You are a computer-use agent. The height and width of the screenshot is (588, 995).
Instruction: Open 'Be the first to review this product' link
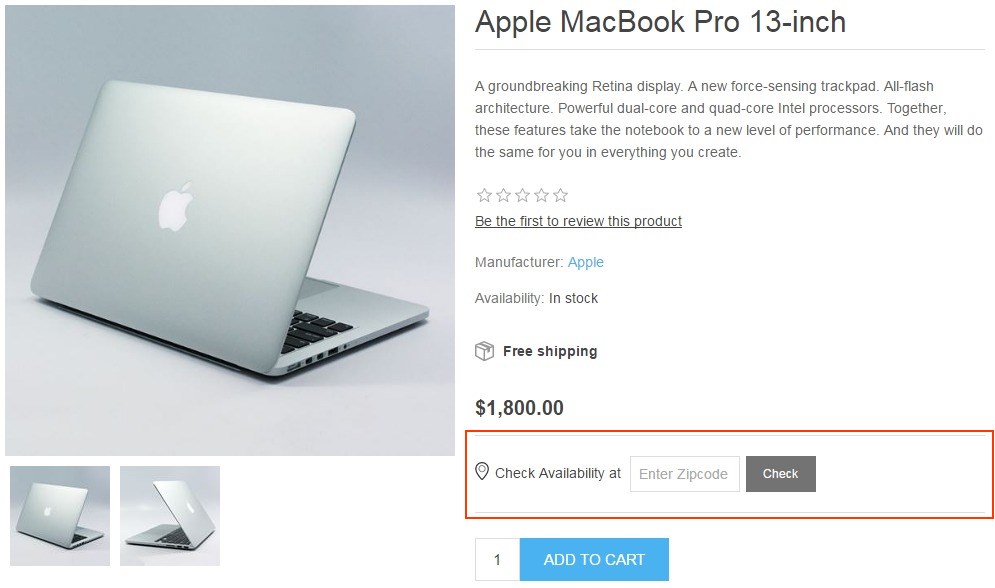[578, 221]
